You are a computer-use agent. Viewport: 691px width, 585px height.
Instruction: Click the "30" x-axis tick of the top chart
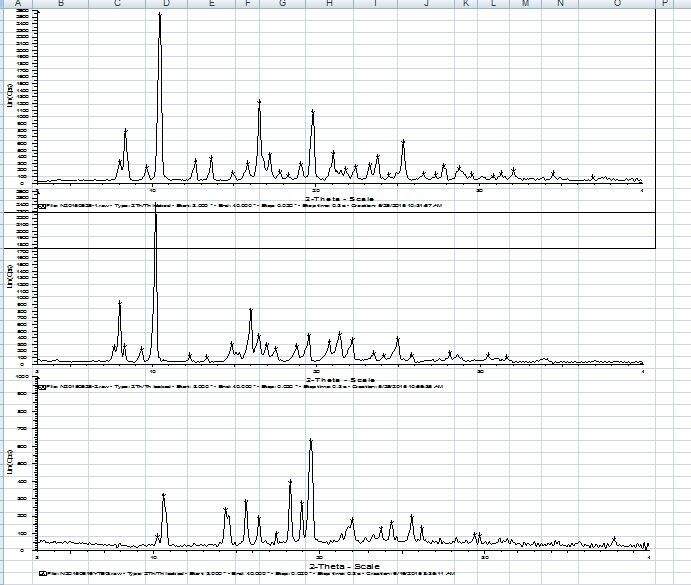tap(479, 190)
